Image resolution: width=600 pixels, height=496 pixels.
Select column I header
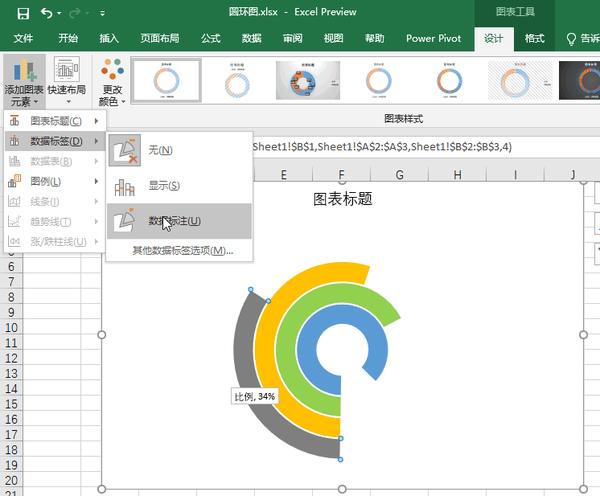pyautogui.click(x=515, y=175)
